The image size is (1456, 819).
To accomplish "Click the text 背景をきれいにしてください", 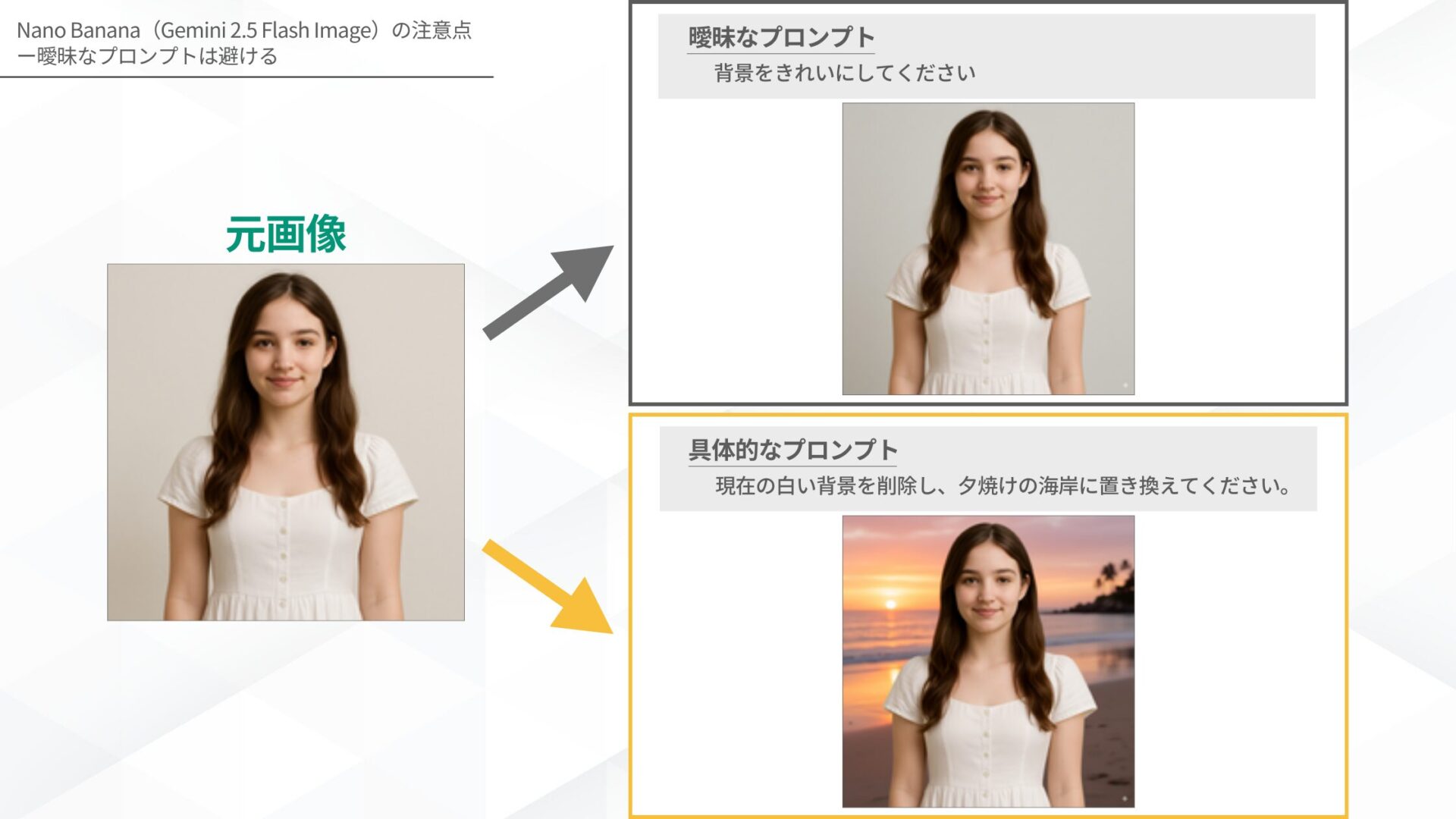I will [x=844, y=74].
